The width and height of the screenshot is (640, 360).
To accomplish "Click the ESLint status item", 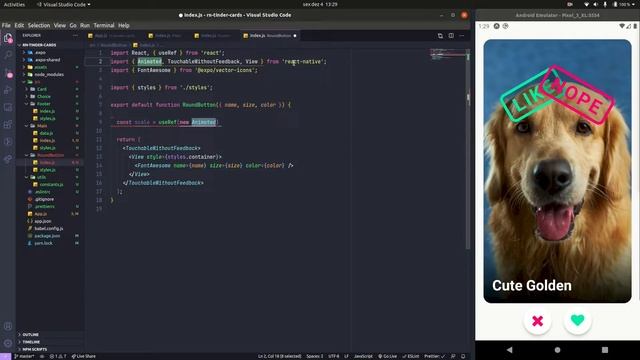I will [411, 356].
